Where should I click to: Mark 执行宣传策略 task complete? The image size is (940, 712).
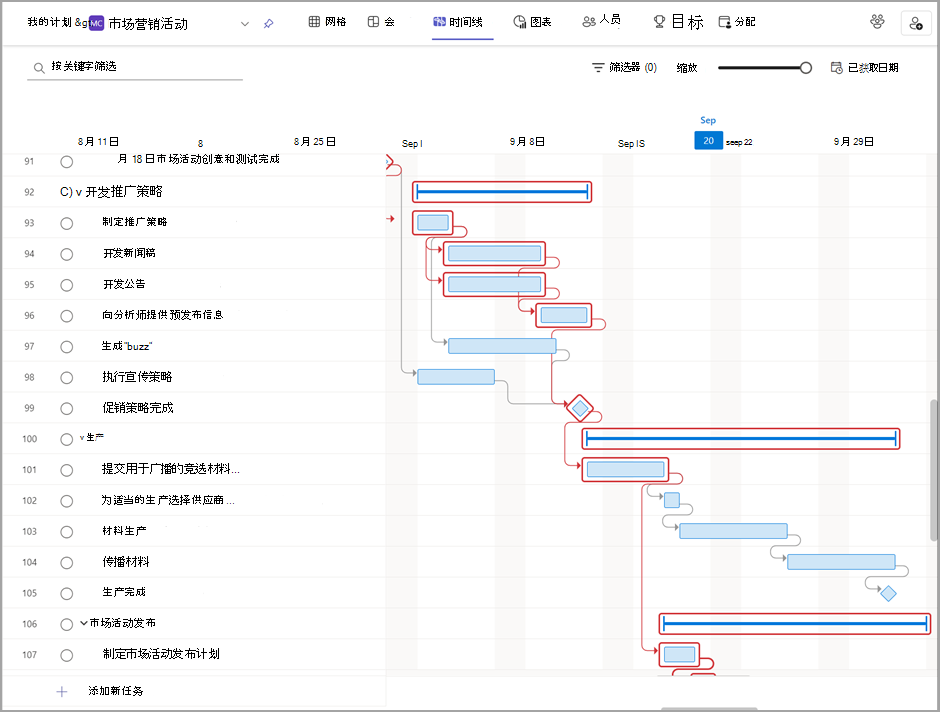[x=67, y=378]
